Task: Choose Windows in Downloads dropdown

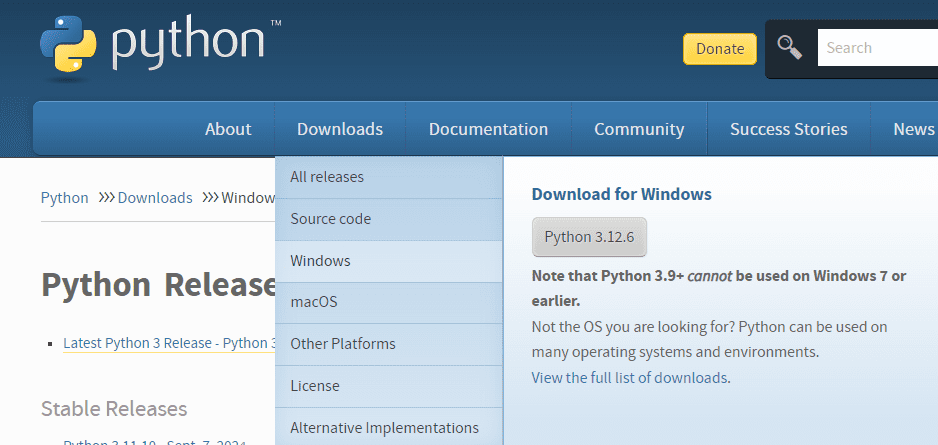Action: point(389,261)
